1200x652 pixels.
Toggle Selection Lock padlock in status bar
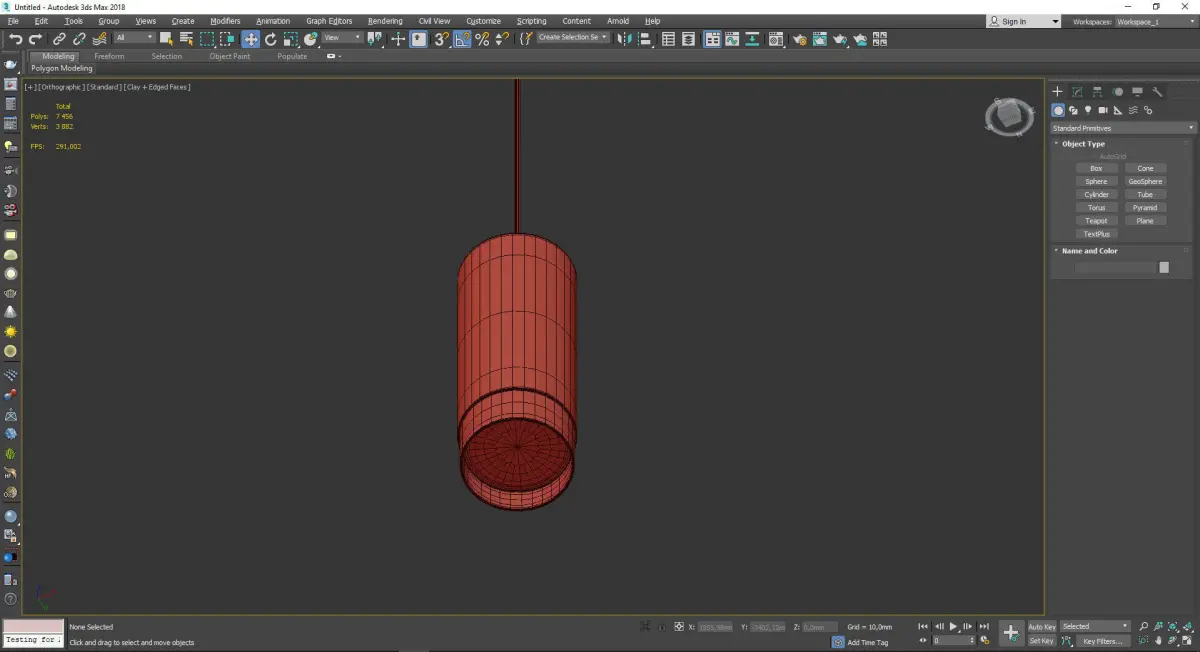(x=660, y=626)
